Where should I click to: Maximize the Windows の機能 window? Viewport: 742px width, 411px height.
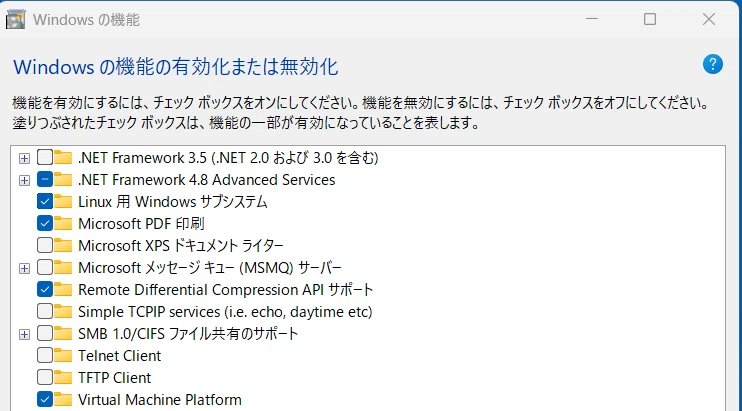click(650, 19)
